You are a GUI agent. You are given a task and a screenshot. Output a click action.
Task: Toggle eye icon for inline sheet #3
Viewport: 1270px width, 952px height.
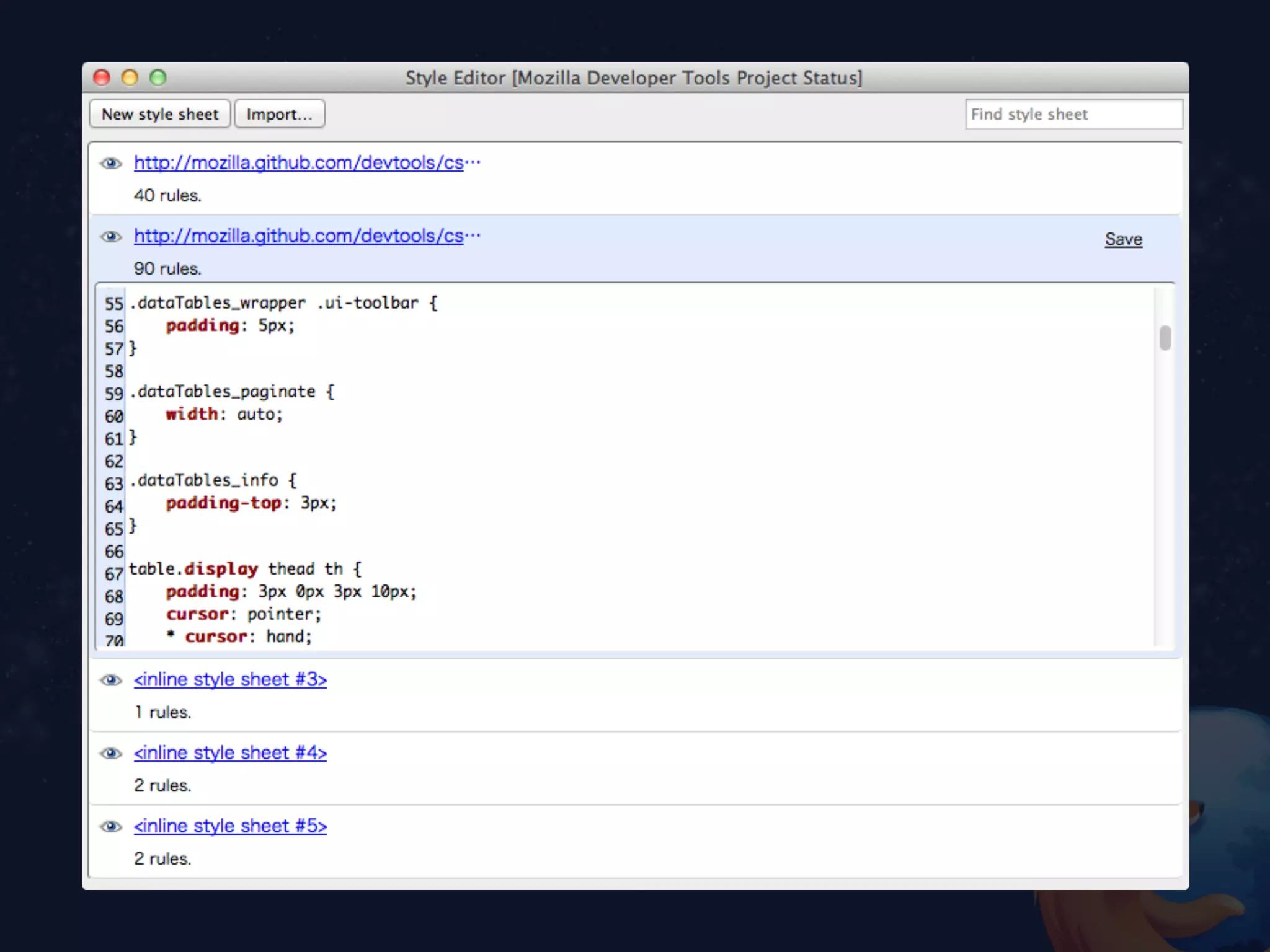[111, 680]
